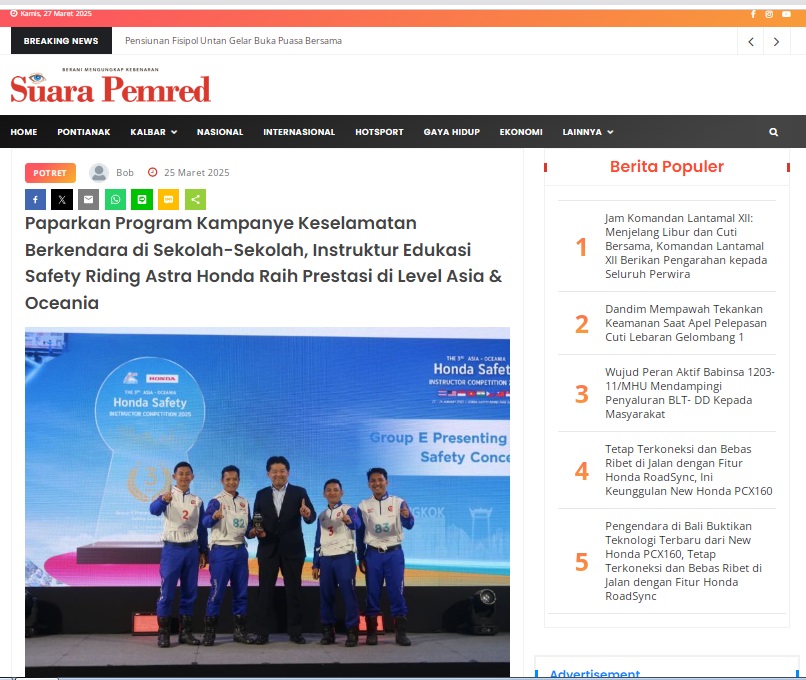Open popular article 'Wujud Peran Aktif Babinsa'

[690, 393]
